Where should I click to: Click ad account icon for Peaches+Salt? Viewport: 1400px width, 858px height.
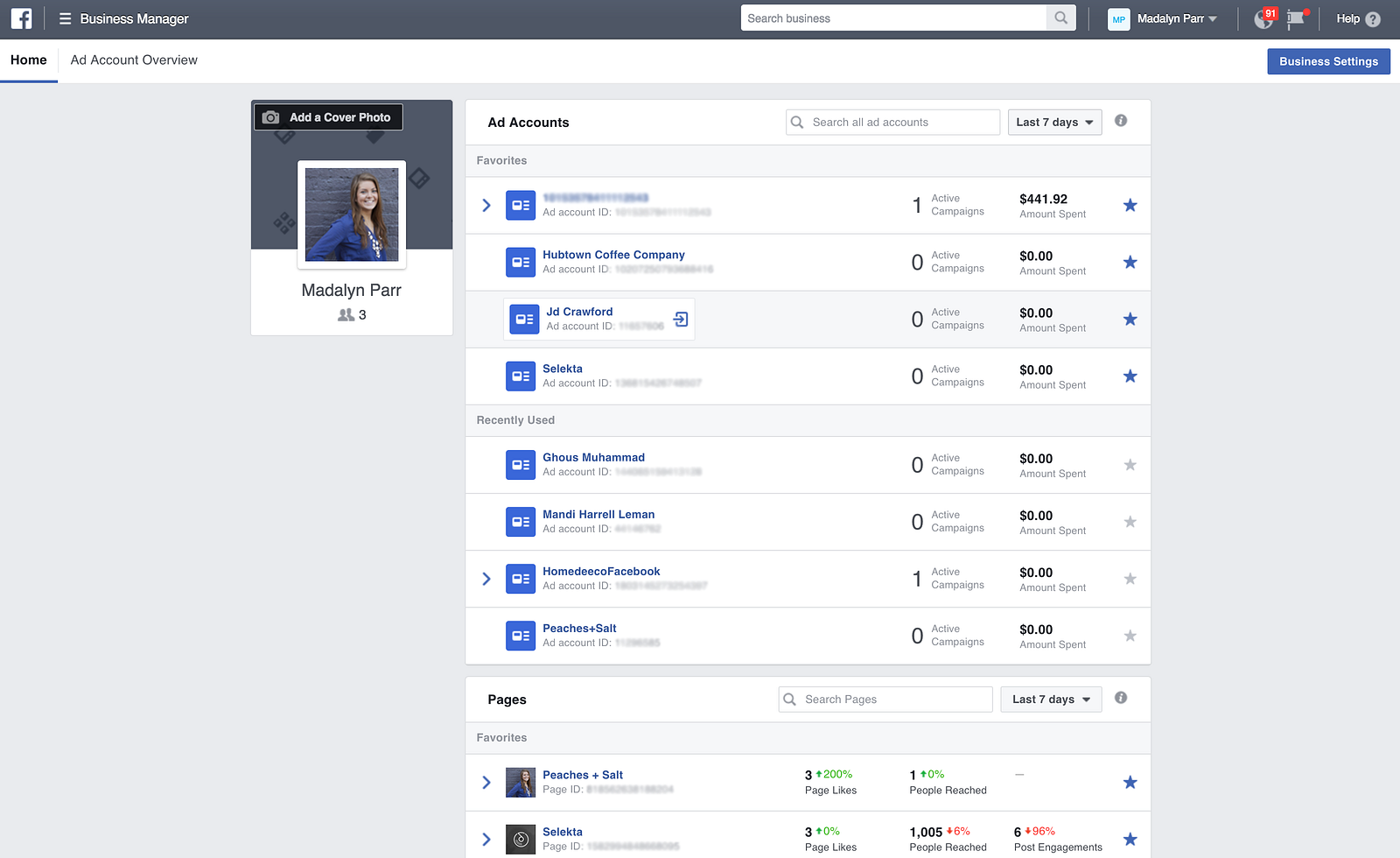(x=521, y=636)
